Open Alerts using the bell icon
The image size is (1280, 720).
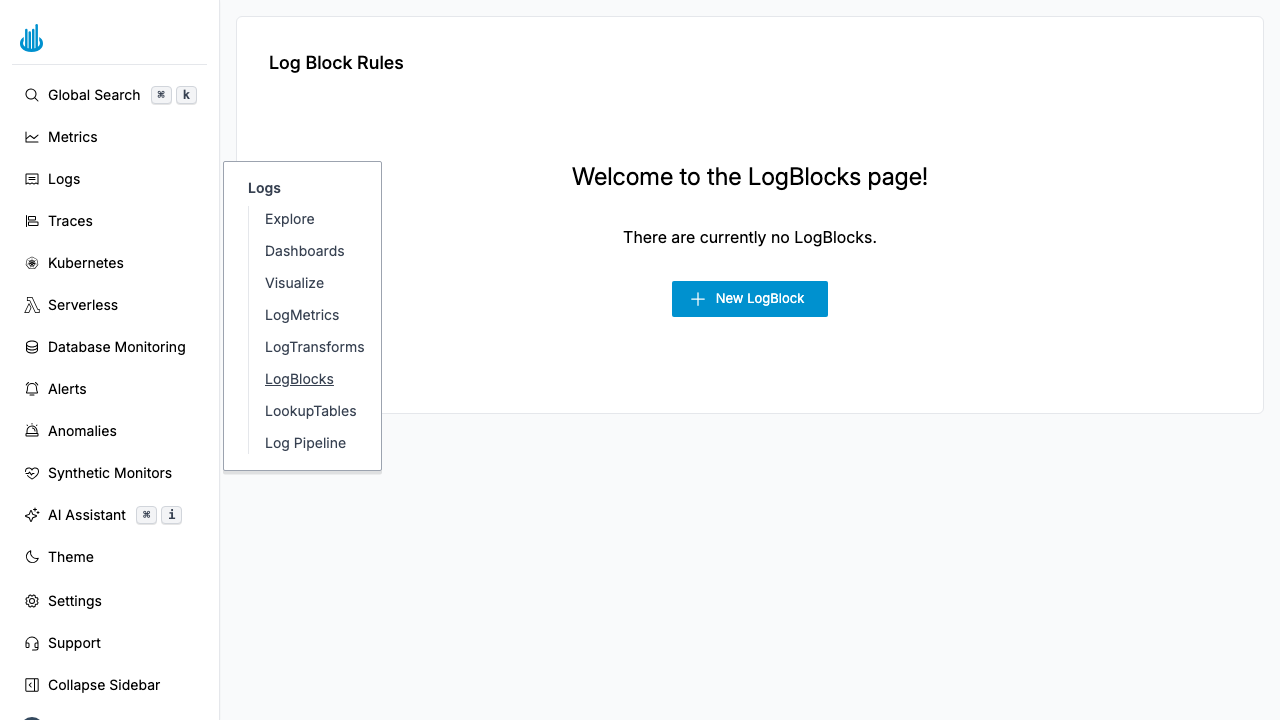point(31,389)
